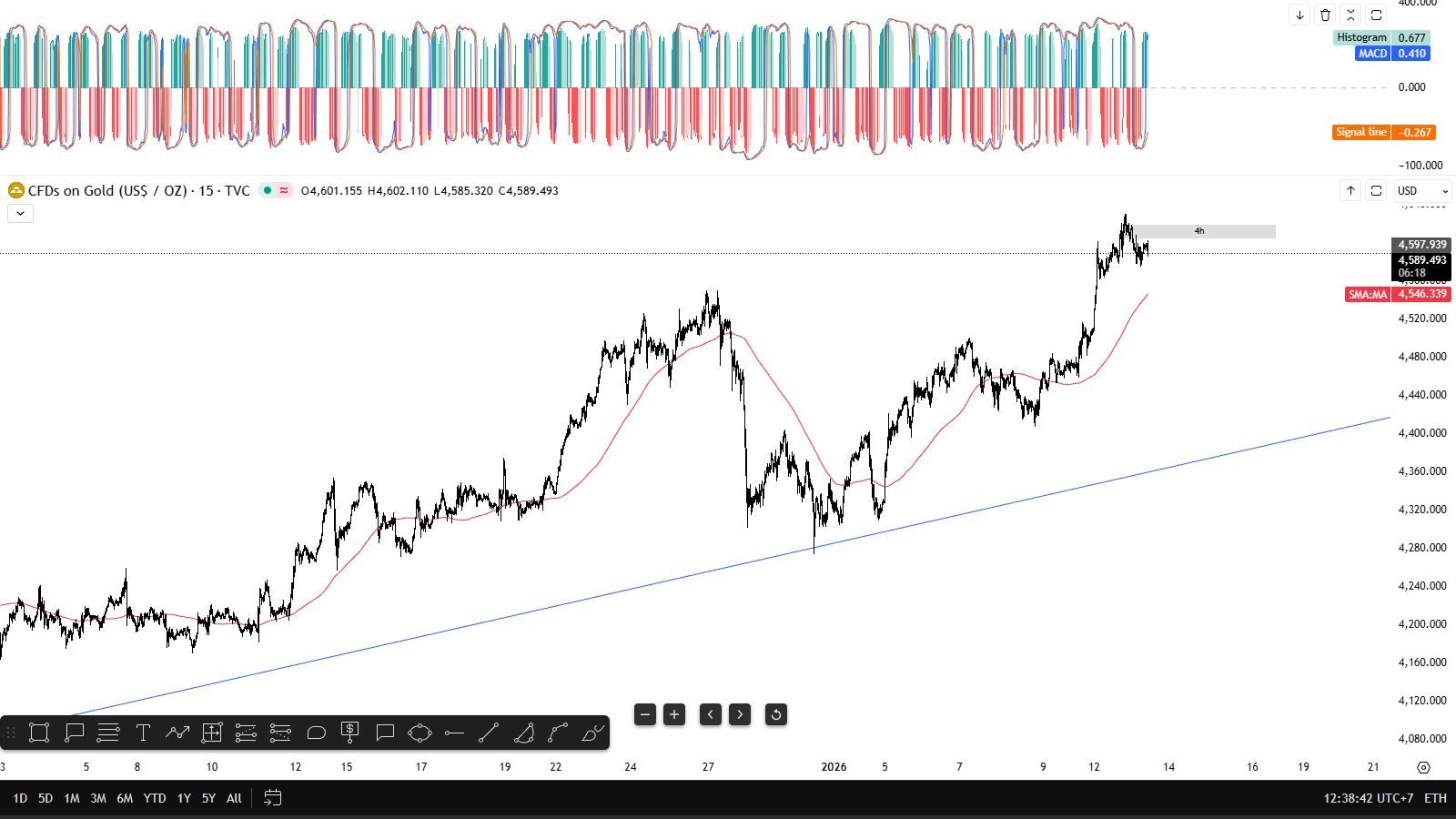This screenshot has width=1456, height=819.
Task: Choose the Trend Line drawing tool
Action: point(489,733)
